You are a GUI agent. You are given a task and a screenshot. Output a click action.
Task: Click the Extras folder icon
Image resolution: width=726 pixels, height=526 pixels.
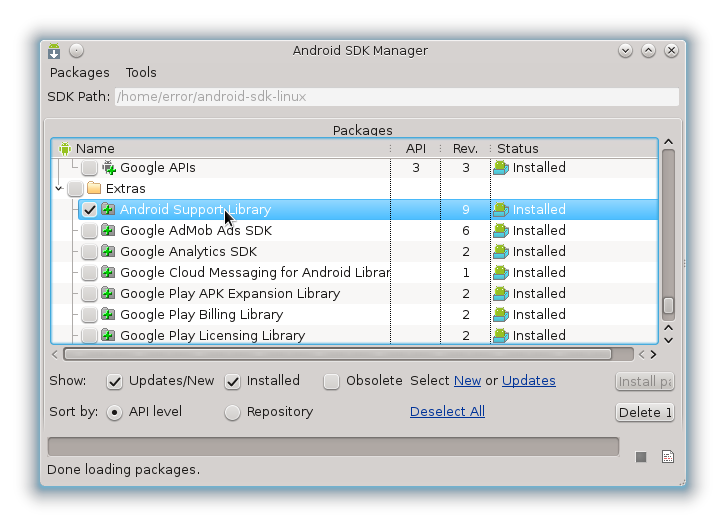[94, 188]
